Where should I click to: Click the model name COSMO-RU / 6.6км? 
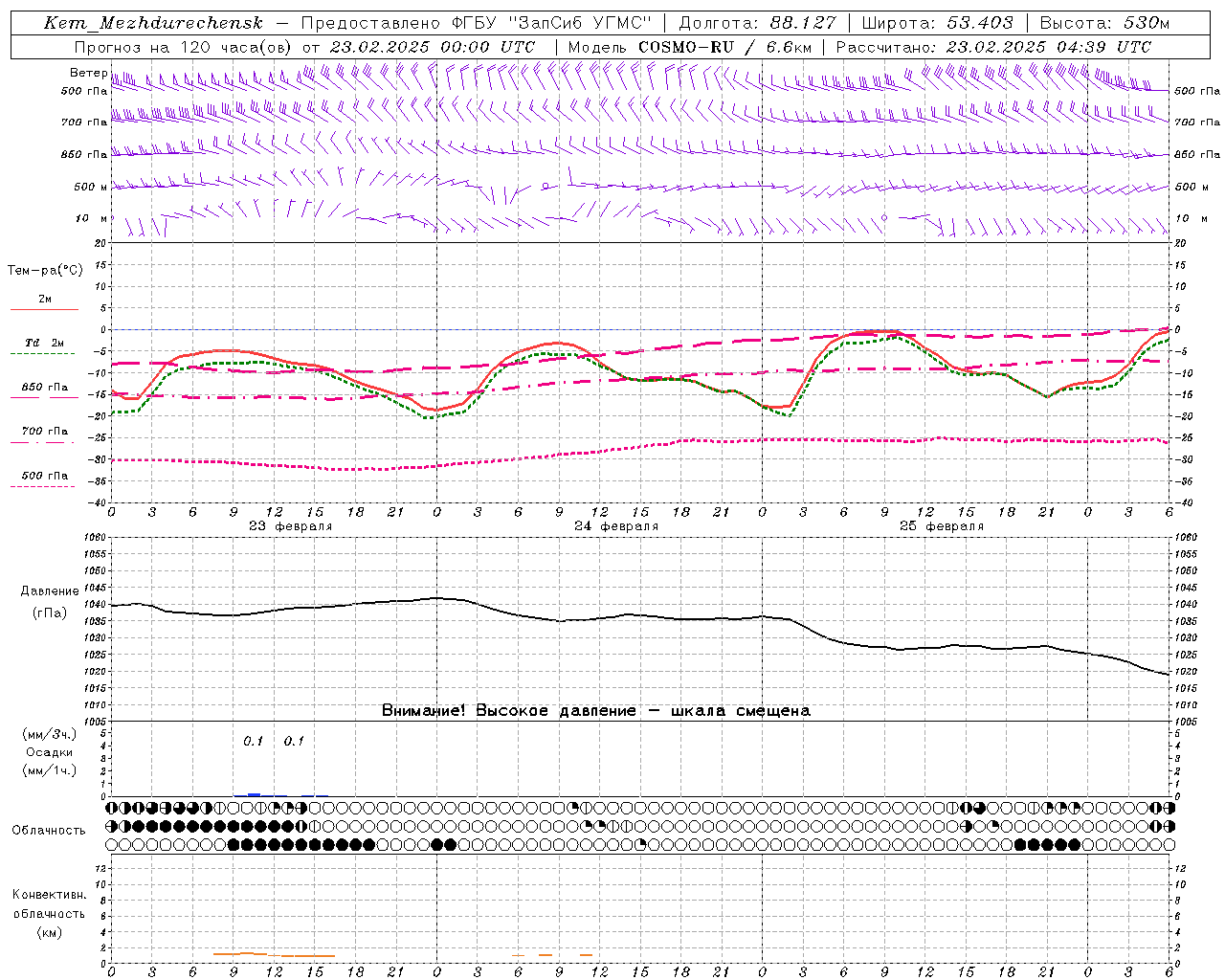pyautogui.click(x=724, y=47)
